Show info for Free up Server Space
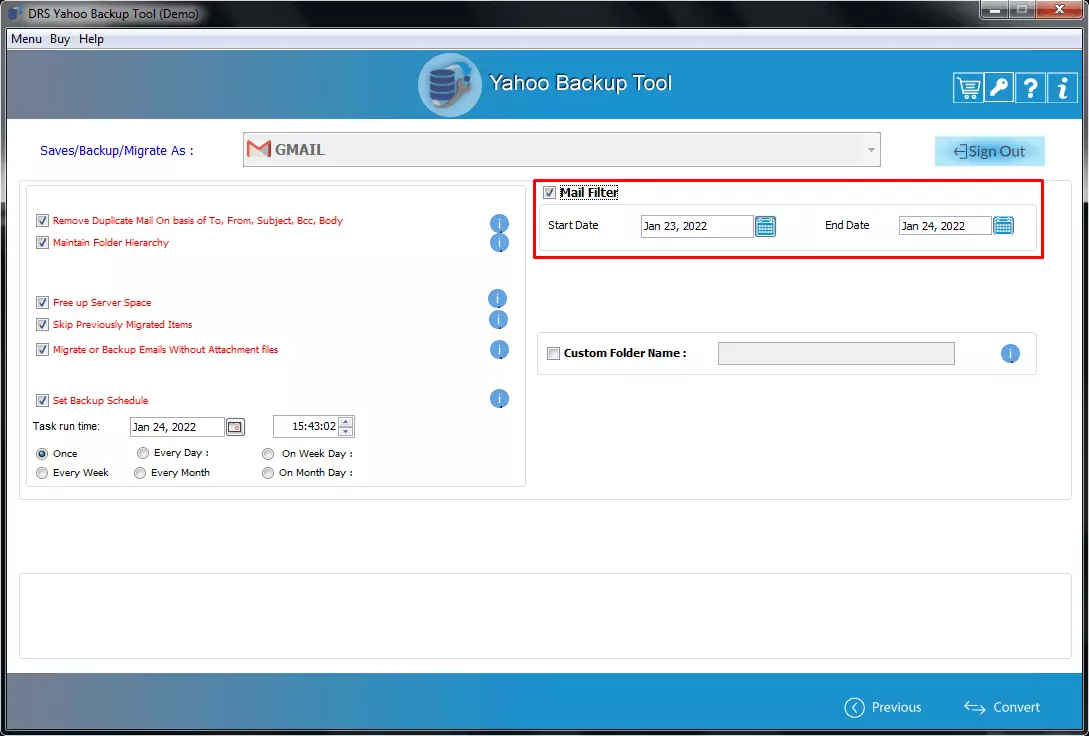 pos(497,299)
